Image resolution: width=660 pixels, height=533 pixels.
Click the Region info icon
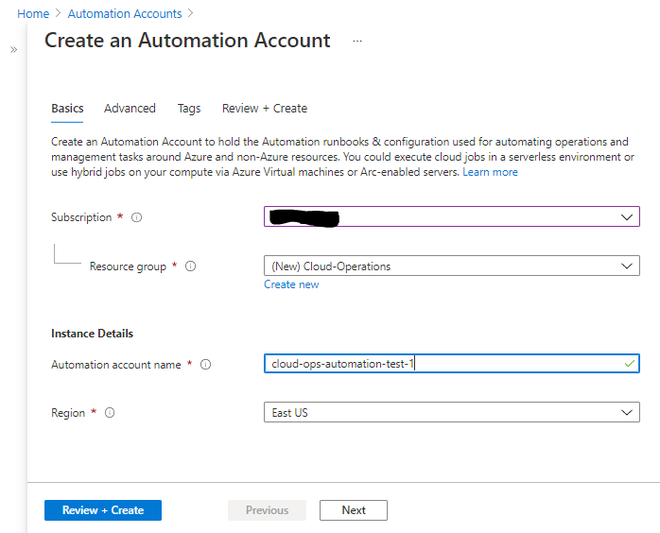110,413
